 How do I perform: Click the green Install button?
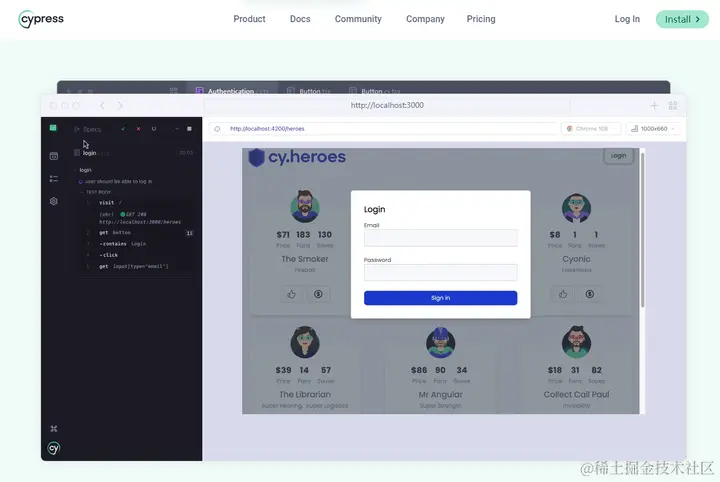pyautogui.click(x=682, y=19)
